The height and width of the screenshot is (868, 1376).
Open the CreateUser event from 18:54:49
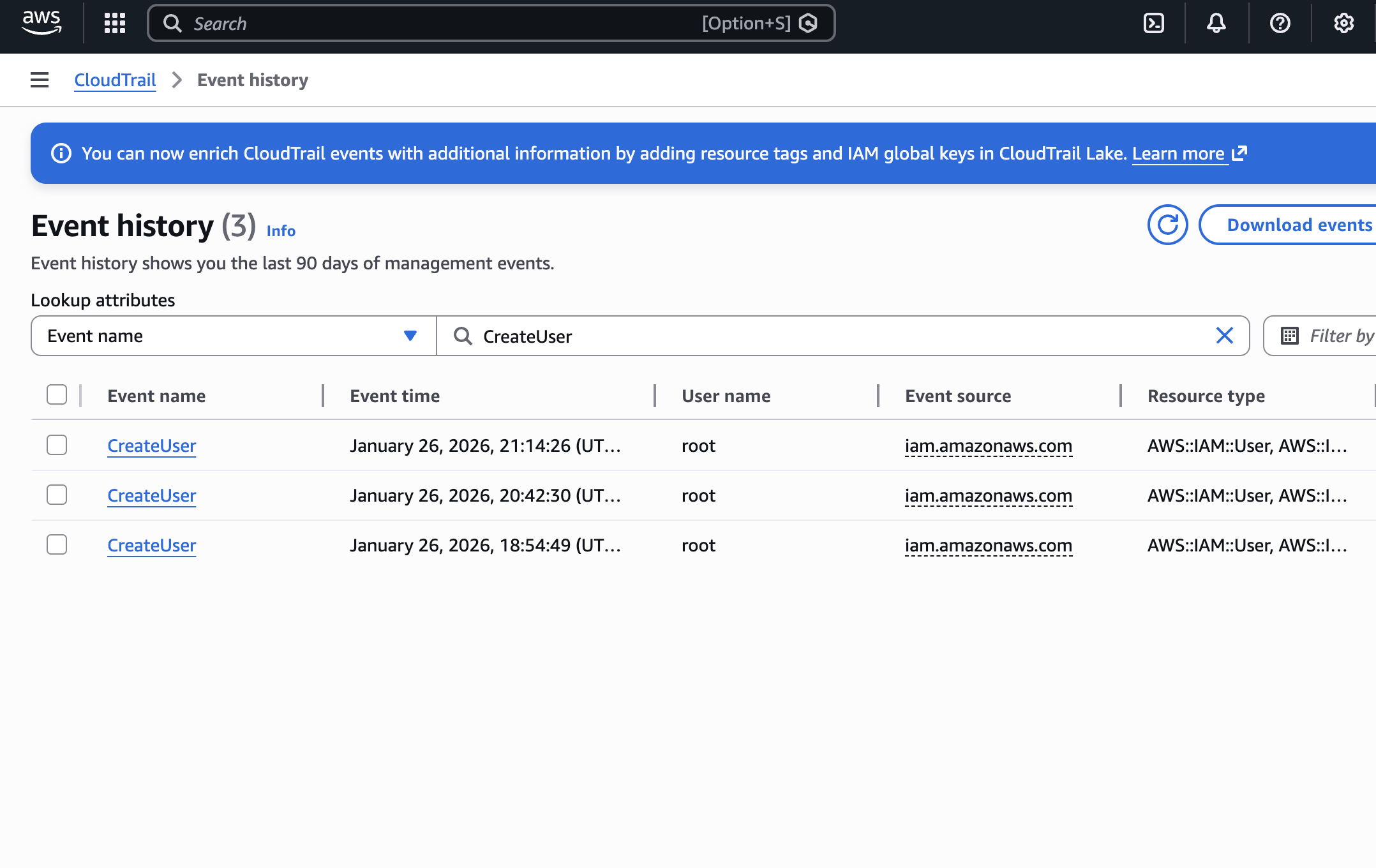tap(151, 545)
